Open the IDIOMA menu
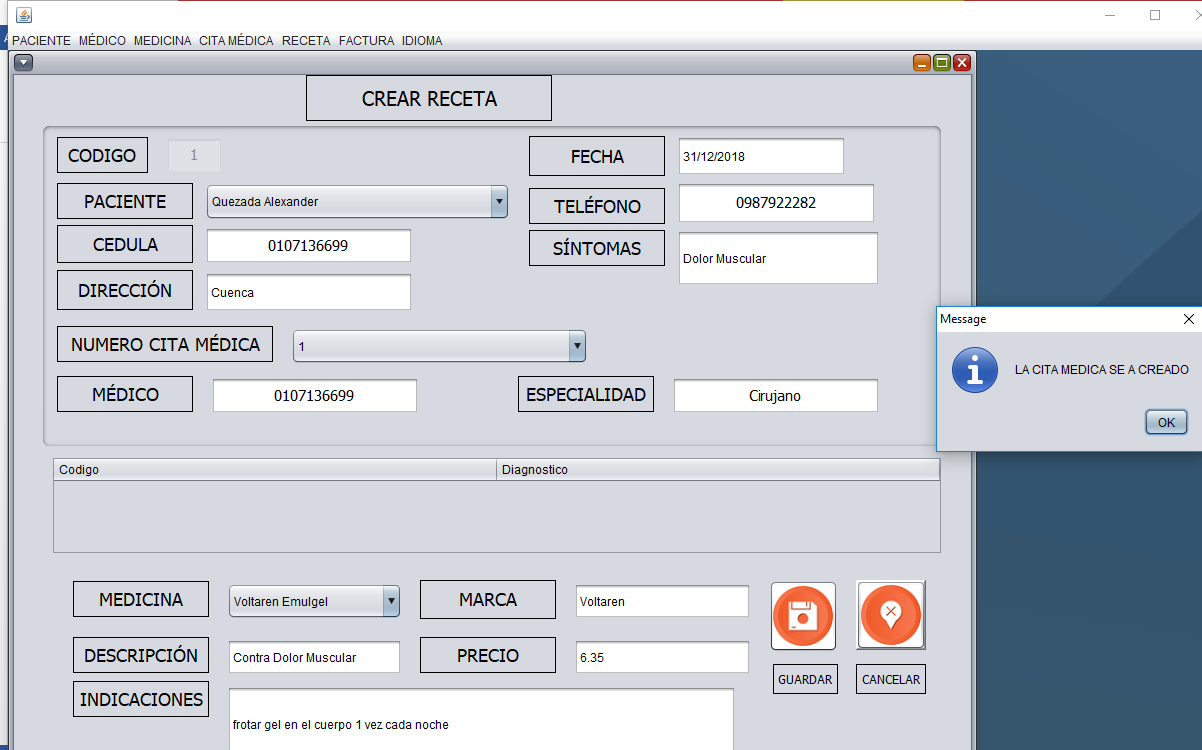 [x=422, y=41]
